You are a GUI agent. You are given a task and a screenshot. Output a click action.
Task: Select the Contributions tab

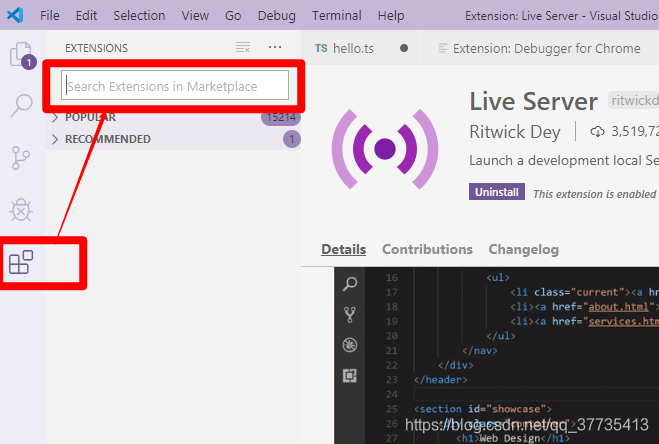tap(427, 249)
